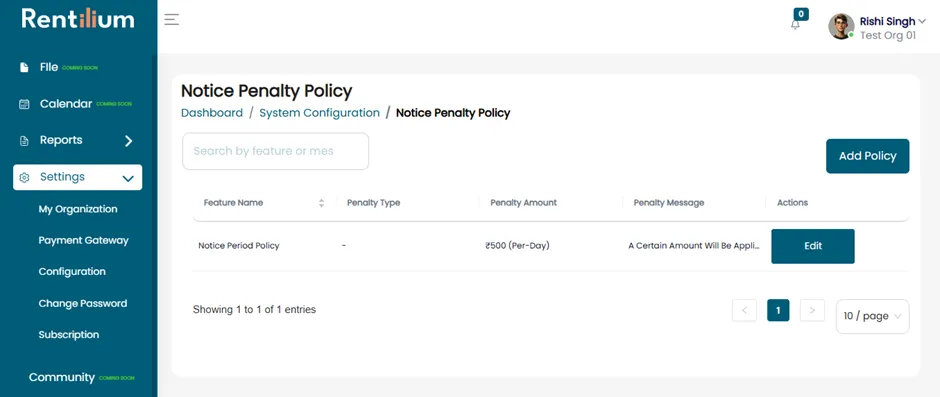Collapse the Settings submenu chevron
Viewport: 940px width, 397px height.
tap(128, 178)
